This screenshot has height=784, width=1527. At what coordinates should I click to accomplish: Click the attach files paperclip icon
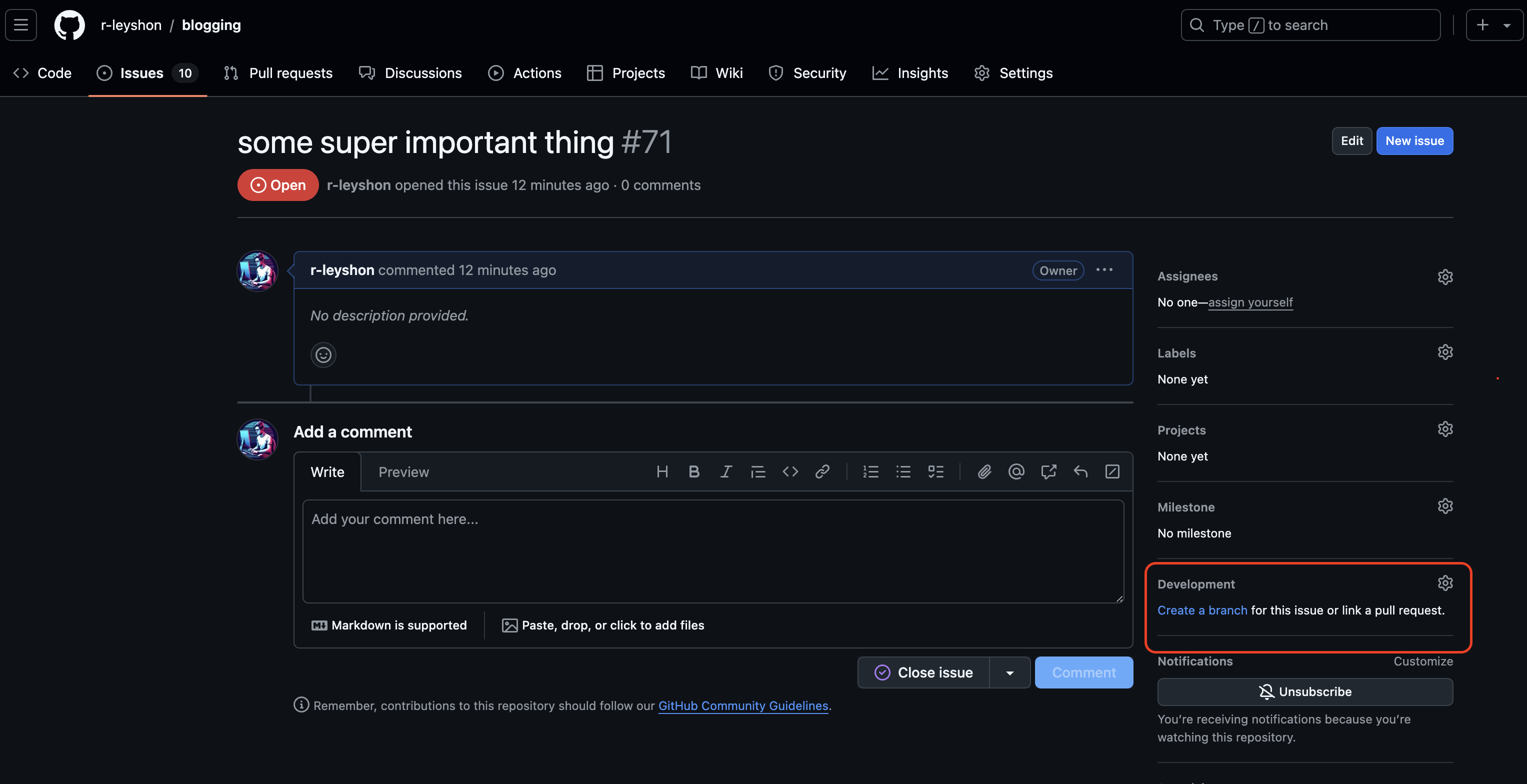click(x=984, y=471)
